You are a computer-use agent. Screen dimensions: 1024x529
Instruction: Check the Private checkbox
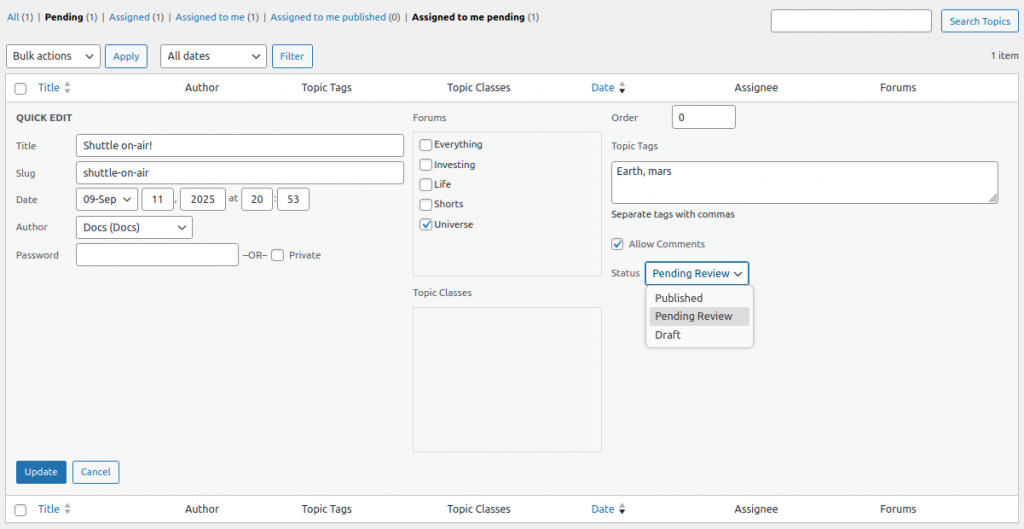point(278,255)
